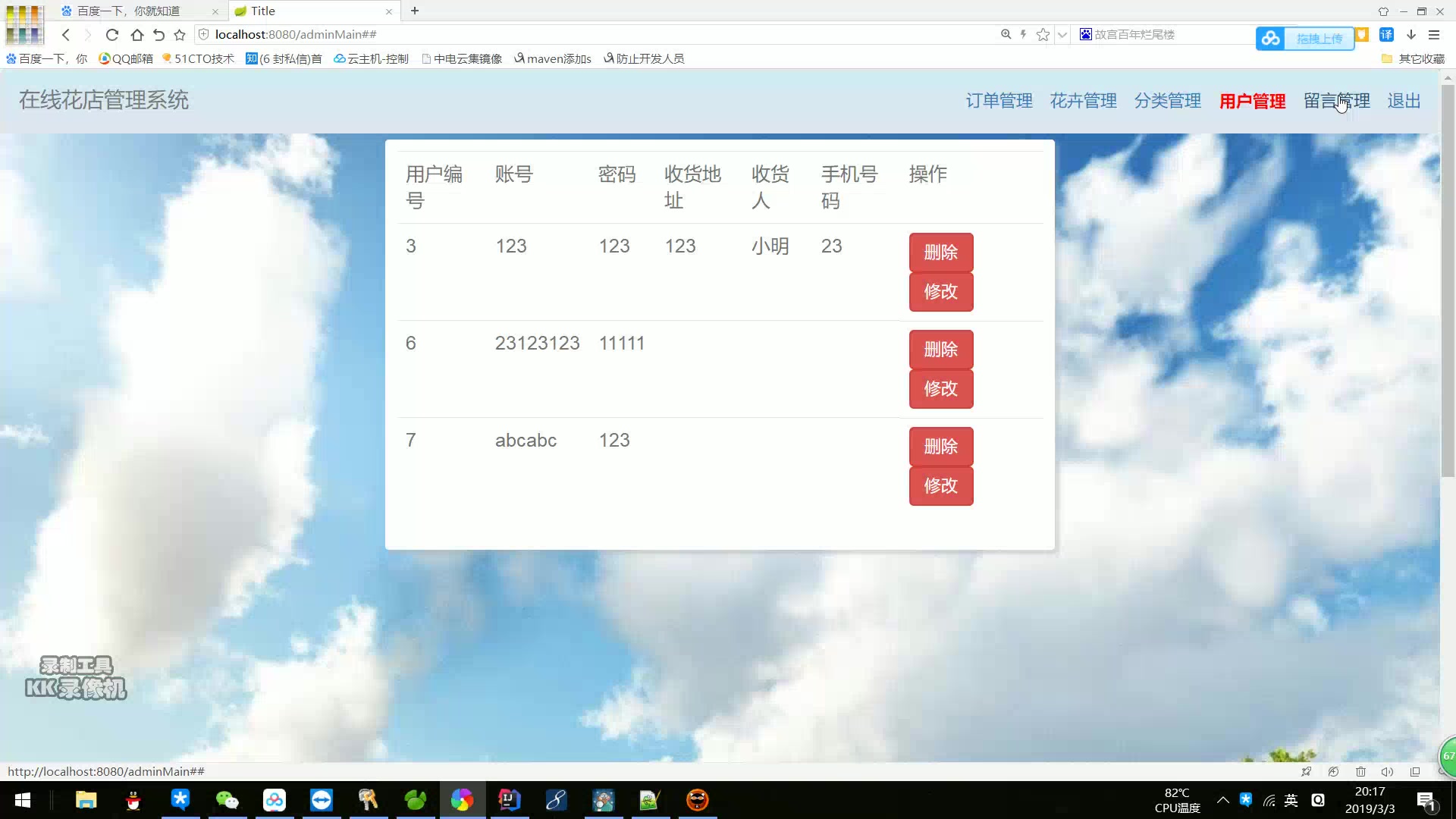Click the lightning speed-mode icon in address bar
This screenshot has height=819, width=1456.
point(1023,34)
